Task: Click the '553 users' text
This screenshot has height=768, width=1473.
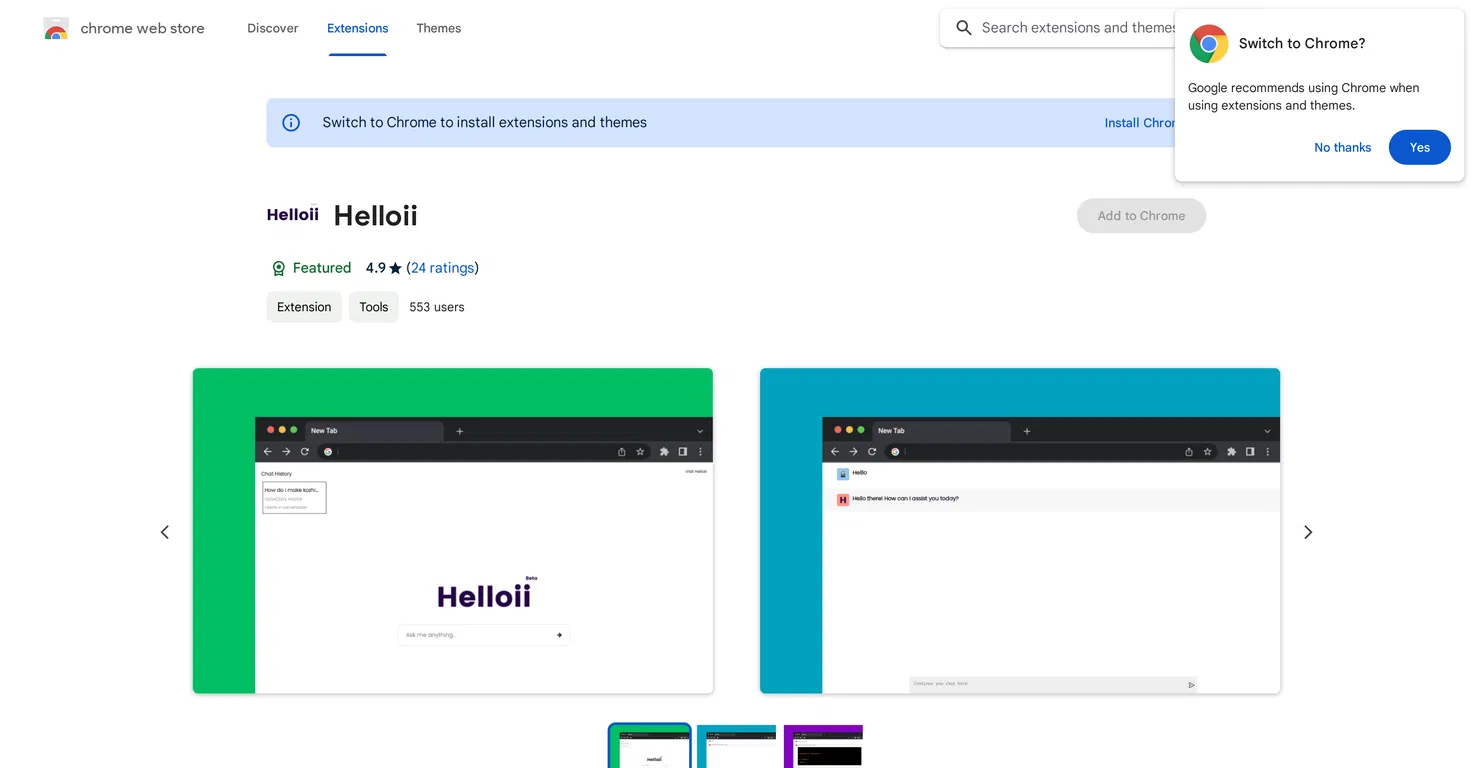Action: [437, 307]
